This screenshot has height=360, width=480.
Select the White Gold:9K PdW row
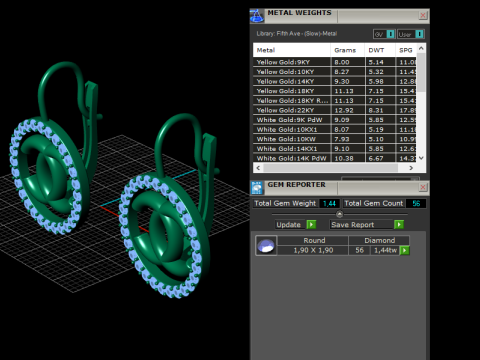click(x=335, y=120)
